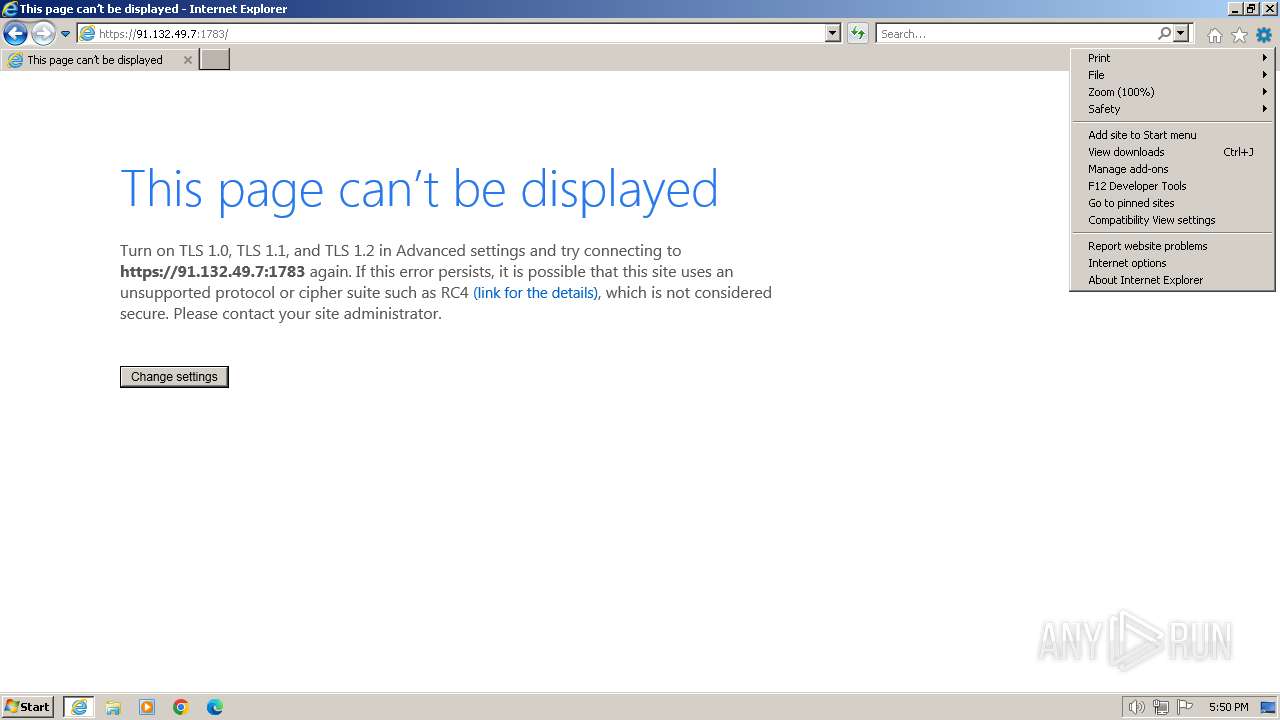Close the current tab with X
This screenshot has width=1280, height=720.
[187, 60]
